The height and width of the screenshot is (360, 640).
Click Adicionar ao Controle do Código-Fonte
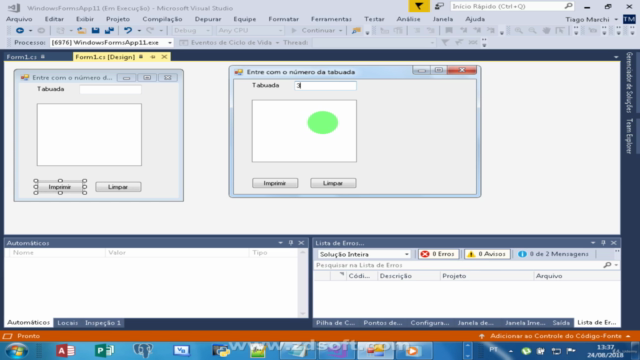[556, 336]
